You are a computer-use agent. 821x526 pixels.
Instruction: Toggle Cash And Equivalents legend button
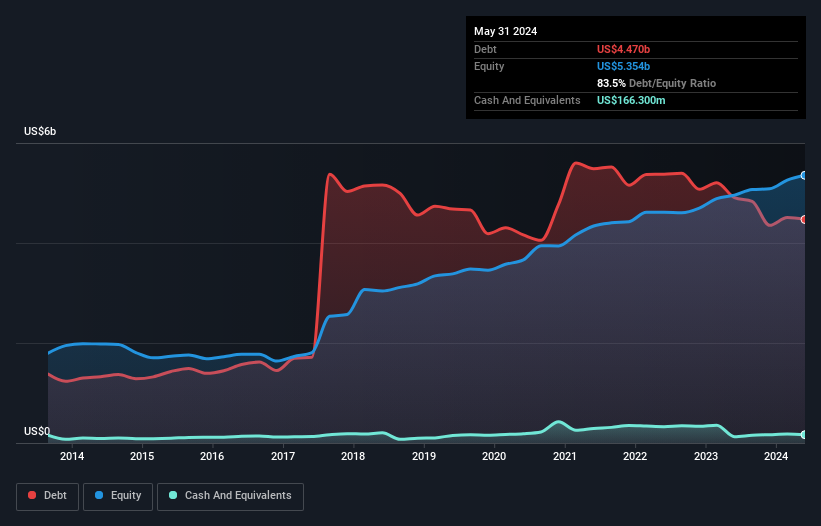click(230, 496)
